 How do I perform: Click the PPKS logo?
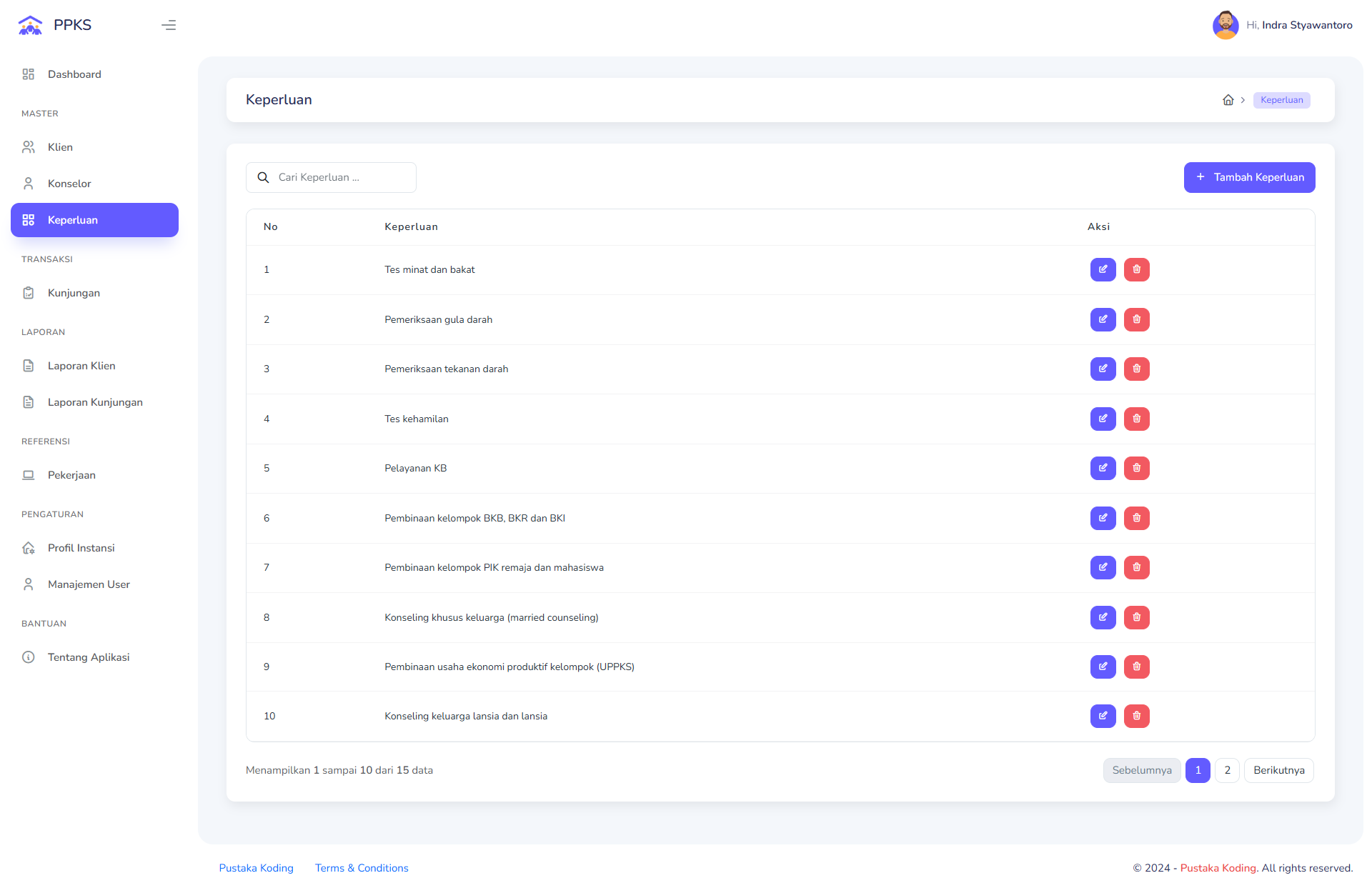tap(54, 24)
